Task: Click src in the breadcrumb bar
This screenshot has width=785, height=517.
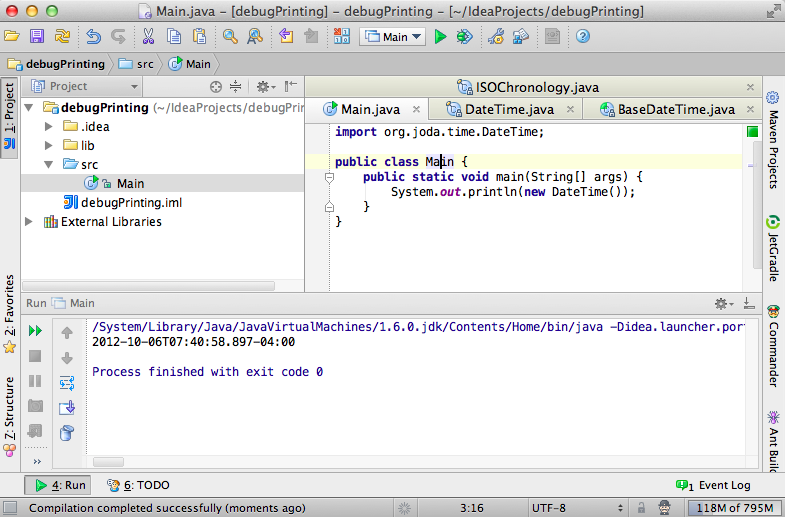Action: point(136,64)
